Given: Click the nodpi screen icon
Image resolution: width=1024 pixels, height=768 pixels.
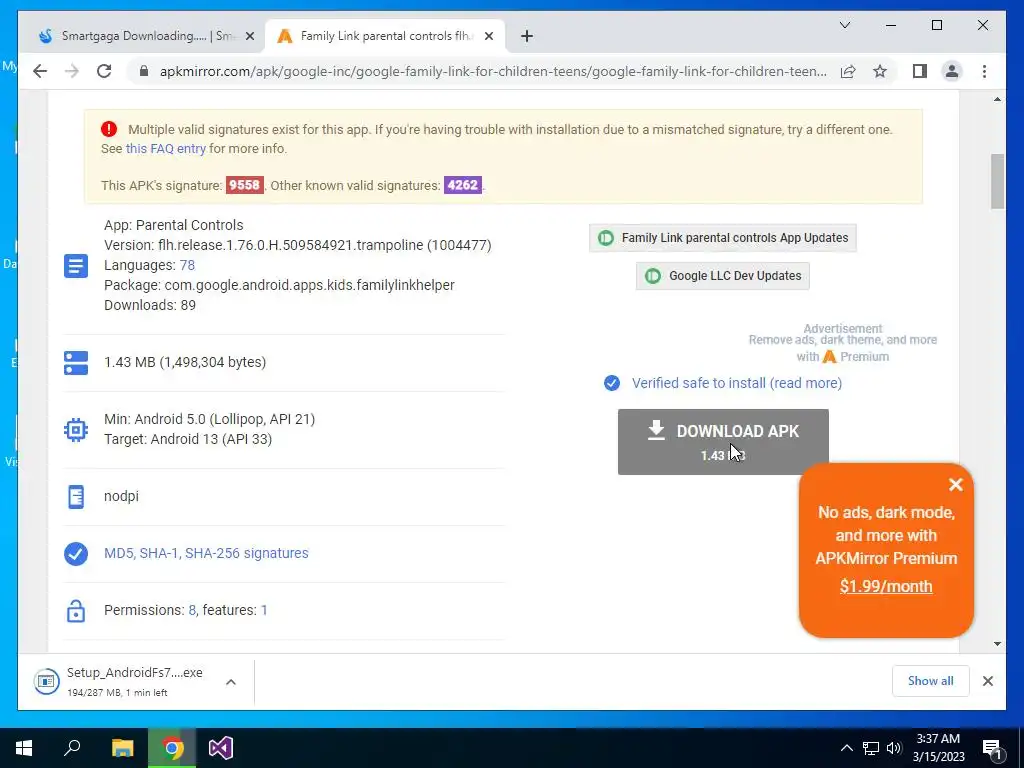Looking at the screenshot, I should [76, 496].
